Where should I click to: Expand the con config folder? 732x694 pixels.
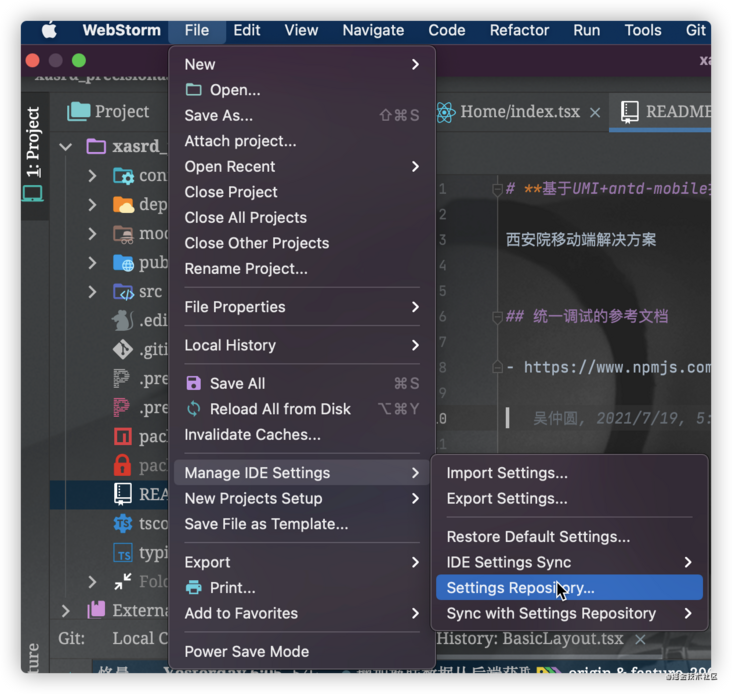(92, 176)
